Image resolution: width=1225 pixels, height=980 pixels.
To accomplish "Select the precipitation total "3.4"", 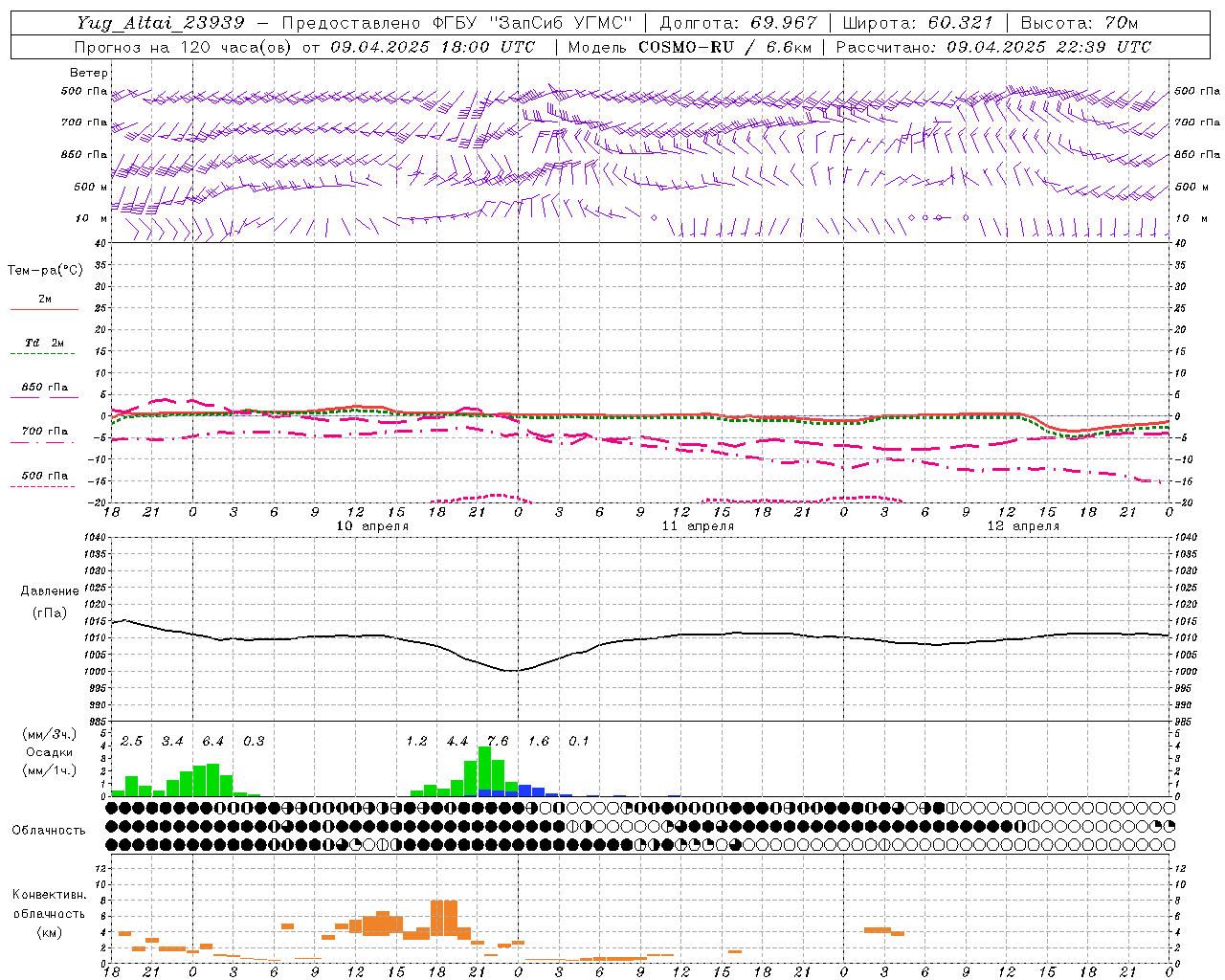I will pyautogui.click(x=172, y=742).
